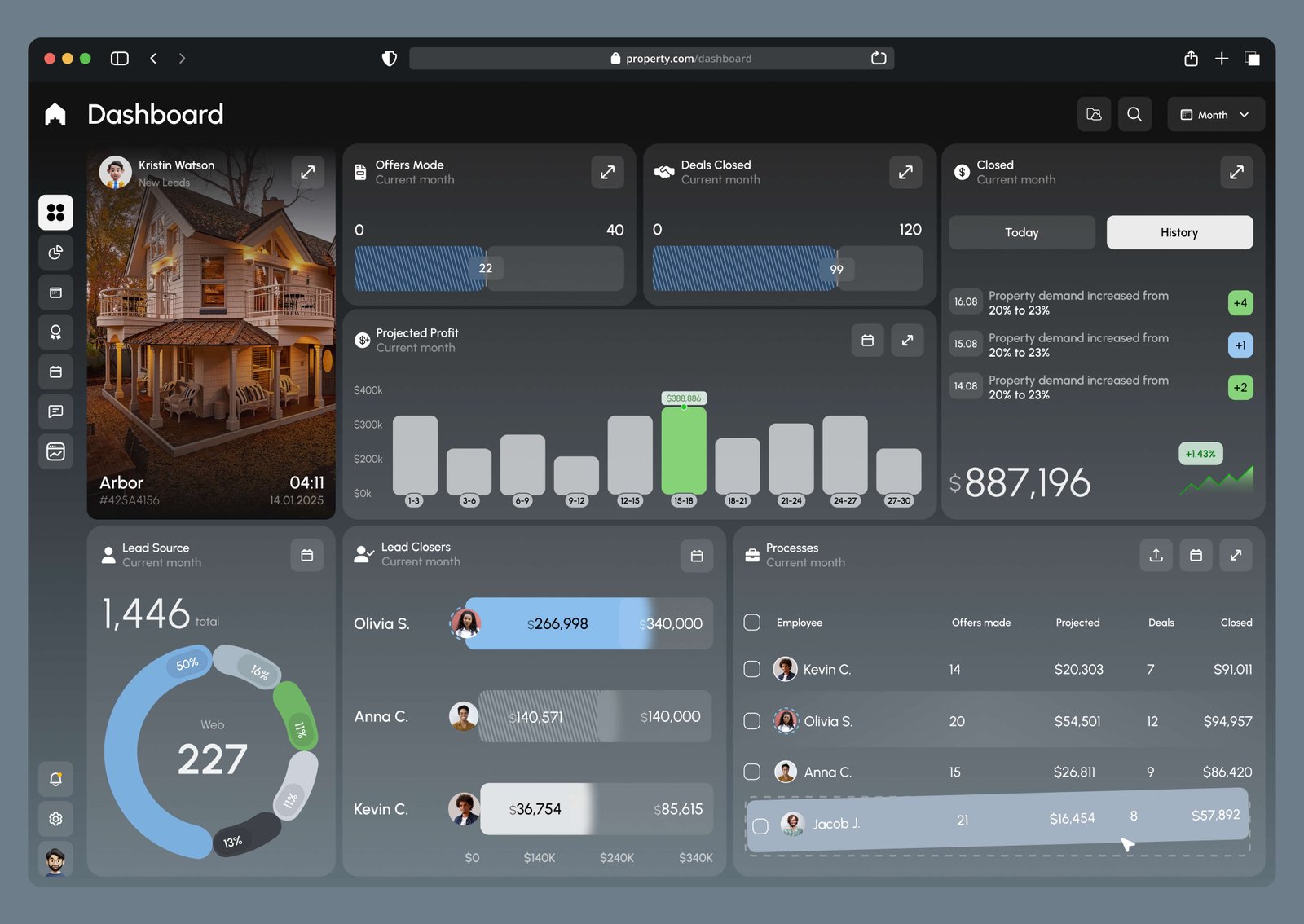Image resolution: width=1304 pixels, height=924 pixels.
Task: Open the Month period dropdown
Action: (x=1216, y=114)
